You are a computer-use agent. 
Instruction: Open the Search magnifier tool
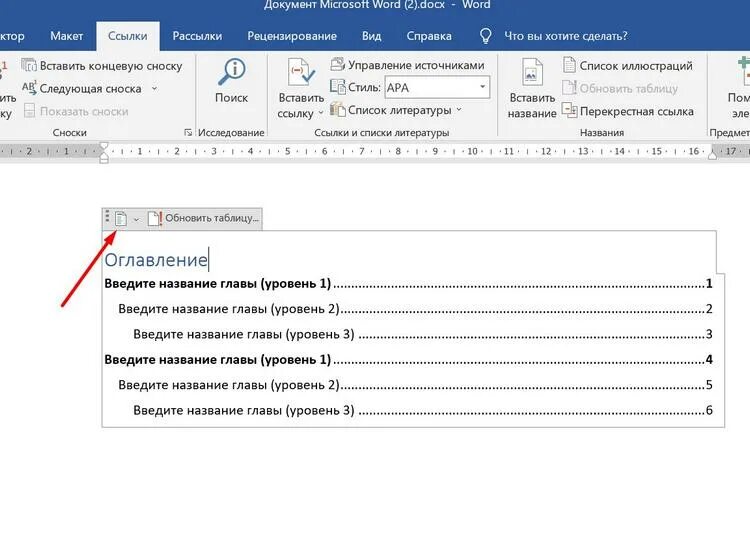[x=232, y=72]
